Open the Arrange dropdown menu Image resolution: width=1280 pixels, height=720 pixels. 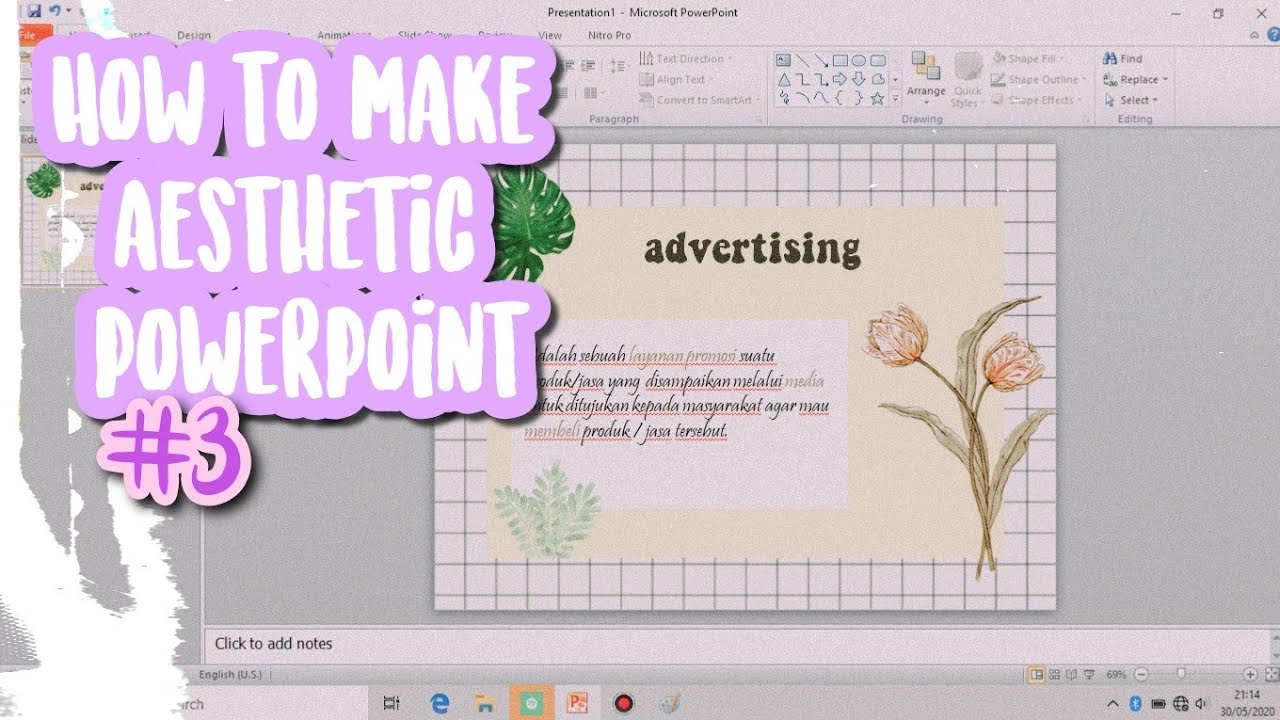pyautogui.click(x=926, y=78)
